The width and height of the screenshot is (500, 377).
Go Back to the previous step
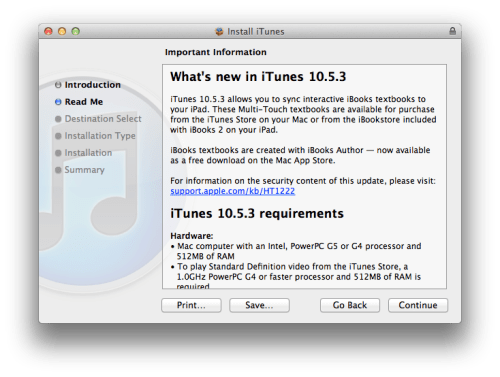(350, 305)
